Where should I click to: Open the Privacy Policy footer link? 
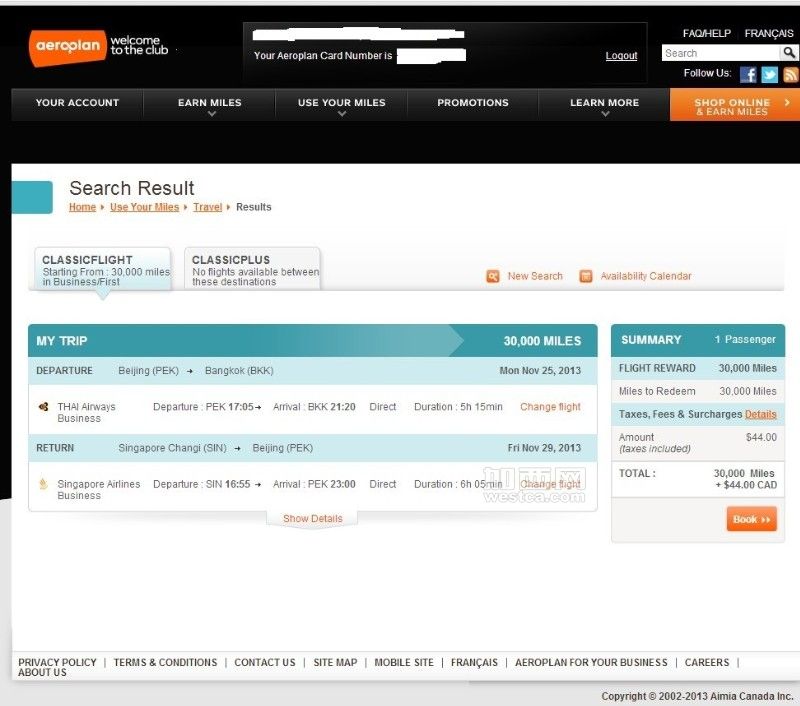click(x=57, y=662)
